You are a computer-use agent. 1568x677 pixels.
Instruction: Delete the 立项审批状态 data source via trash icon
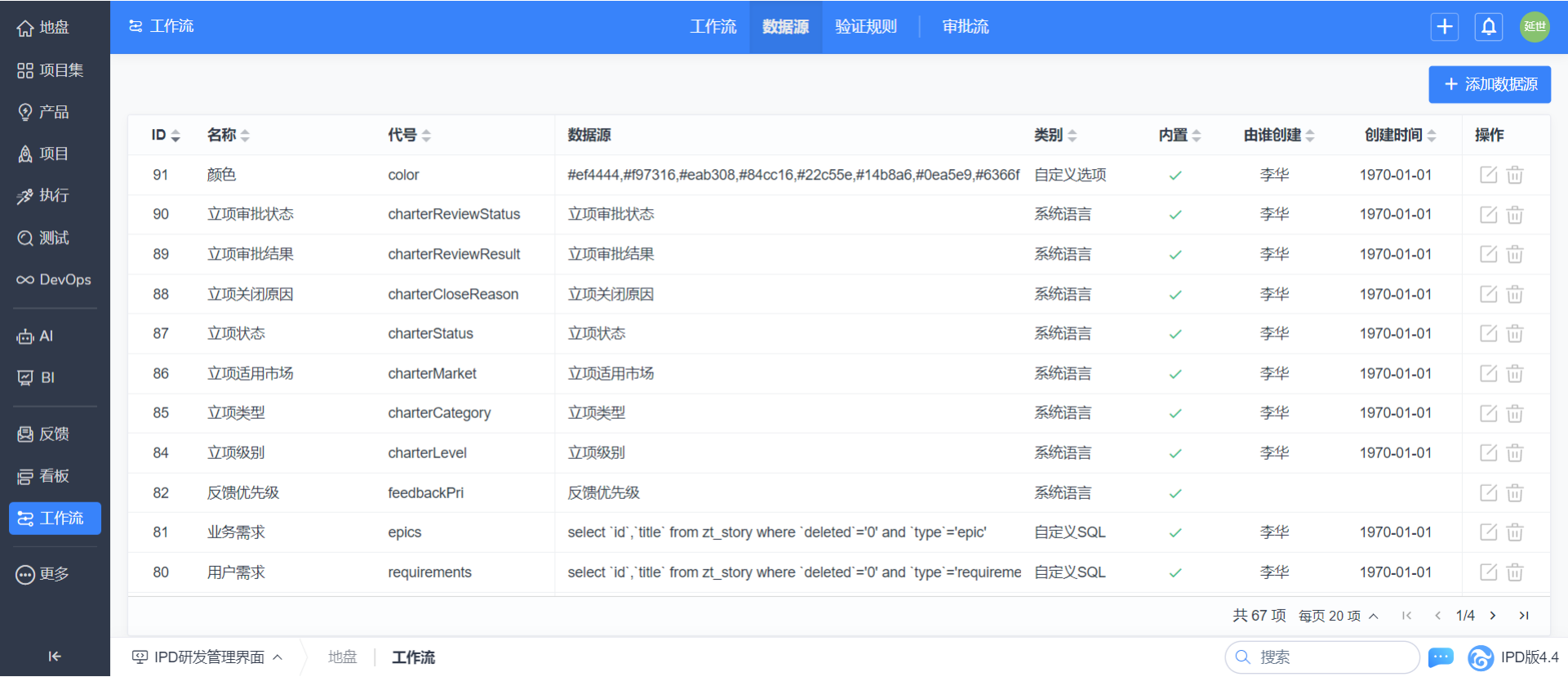(x=1514, y=215)
